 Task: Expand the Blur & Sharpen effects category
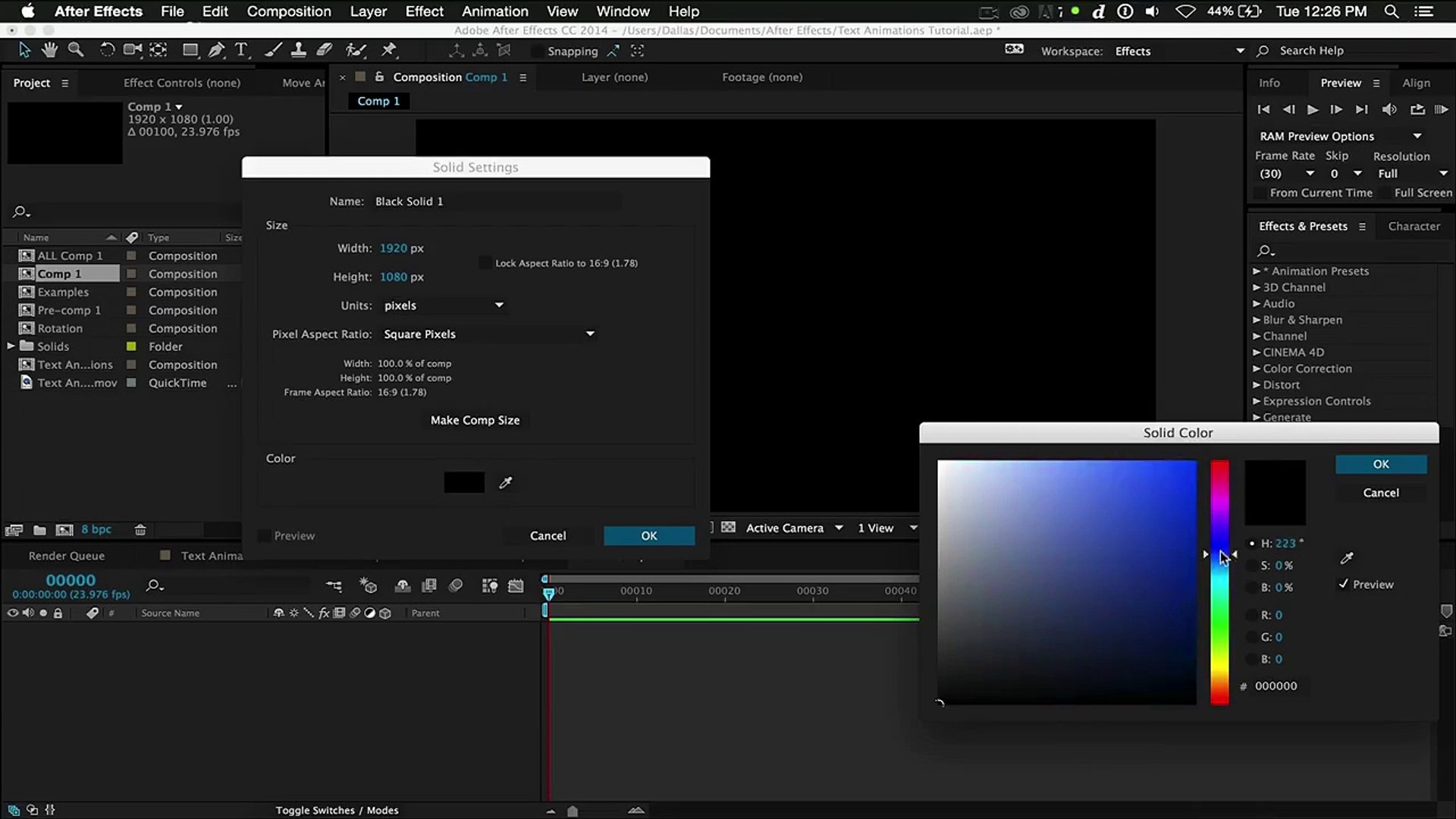coord(1257,320)
